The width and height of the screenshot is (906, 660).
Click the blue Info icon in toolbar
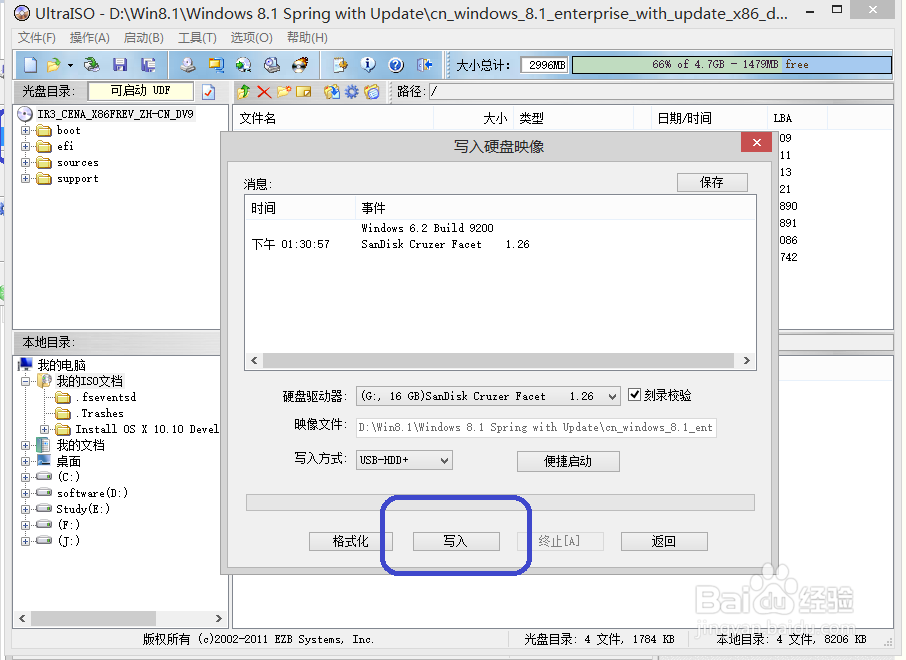point(368,65)
